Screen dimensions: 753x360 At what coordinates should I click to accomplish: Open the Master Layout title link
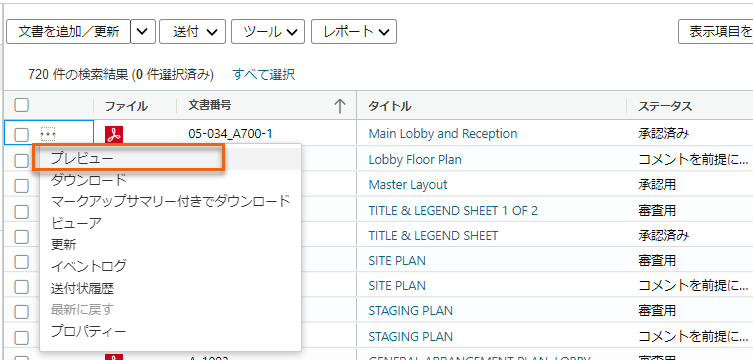pos(408,185)
